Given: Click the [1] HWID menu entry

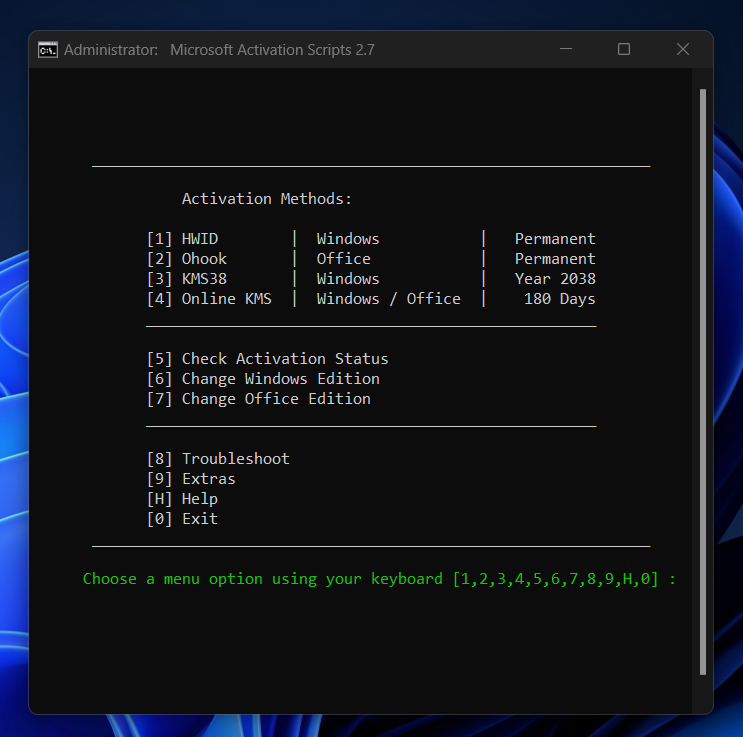Looking at the screenshot, I should pyautogui.click(x=182, y=239).
